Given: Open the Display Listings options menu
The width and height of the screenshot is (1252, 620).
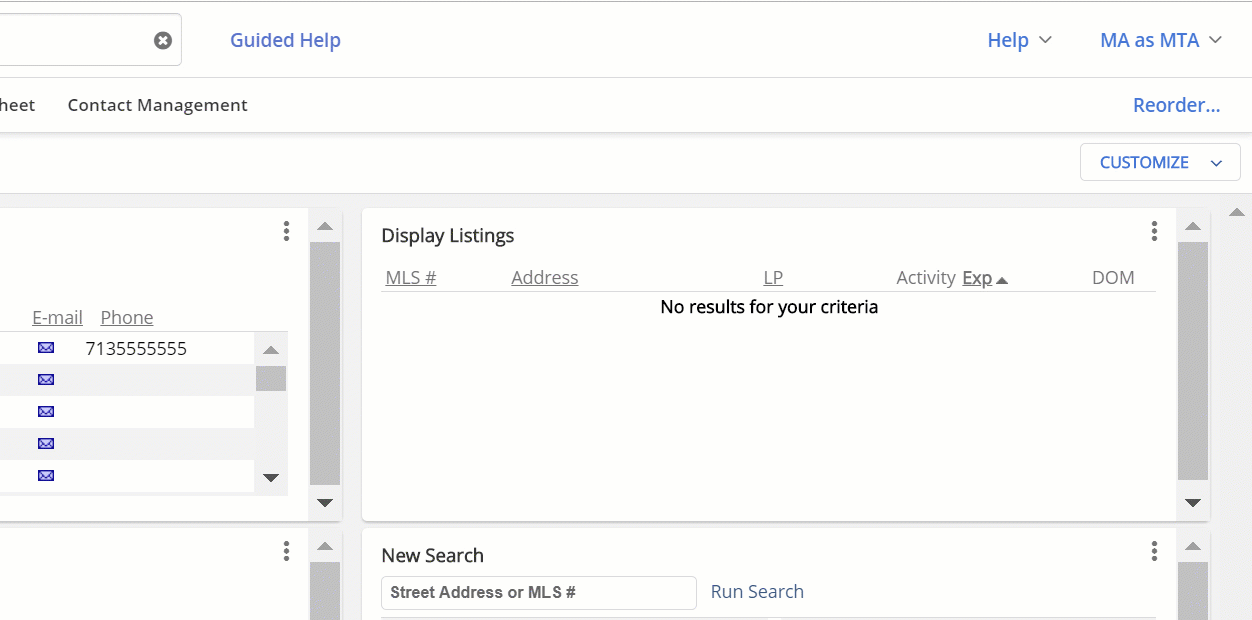Looking at the screenshot, I should click(x=1154, y=231).
